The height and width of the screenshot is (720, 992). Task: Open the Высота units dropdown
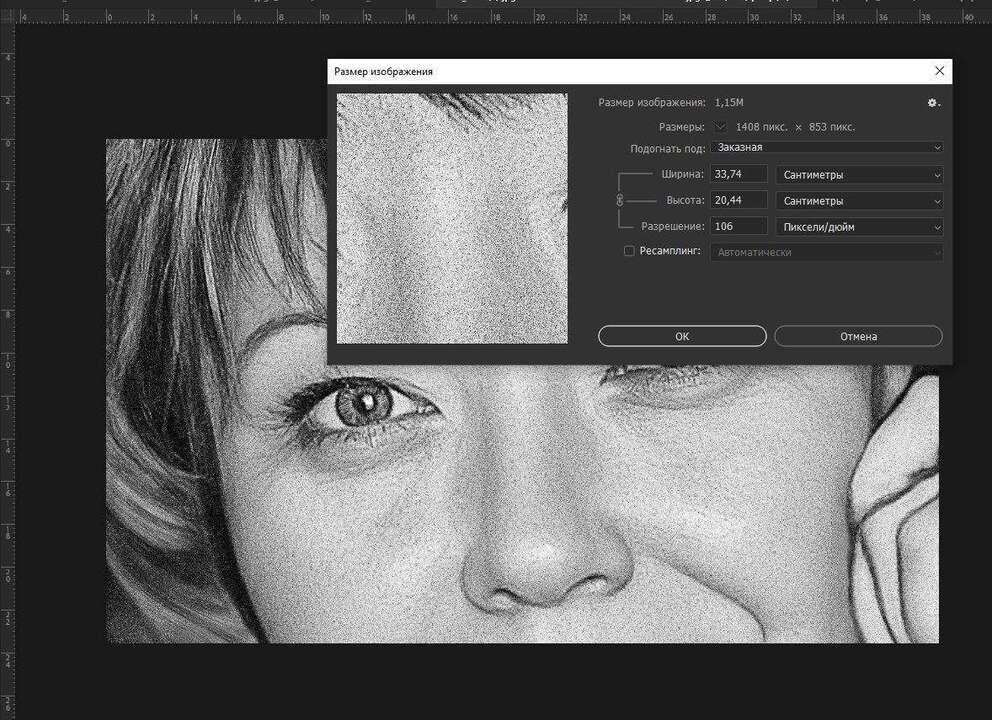pyautogui.click(x=859, y=201)
